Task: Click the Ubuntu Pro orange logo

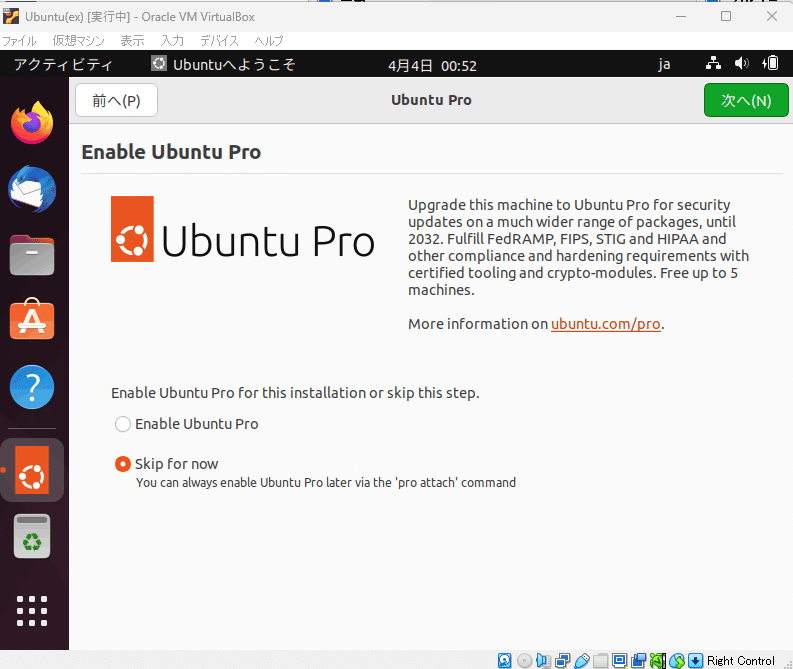Action: click(133, 229)
